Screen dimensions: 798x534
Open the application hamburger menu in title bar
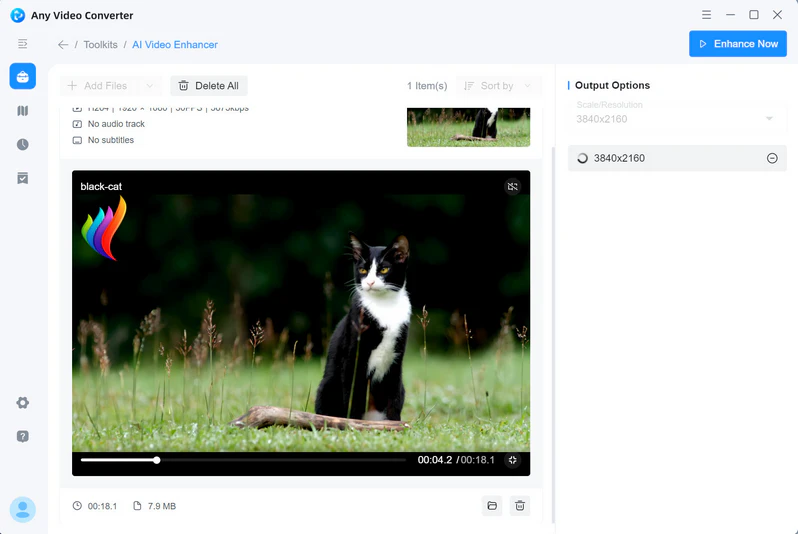coord(706,15)
